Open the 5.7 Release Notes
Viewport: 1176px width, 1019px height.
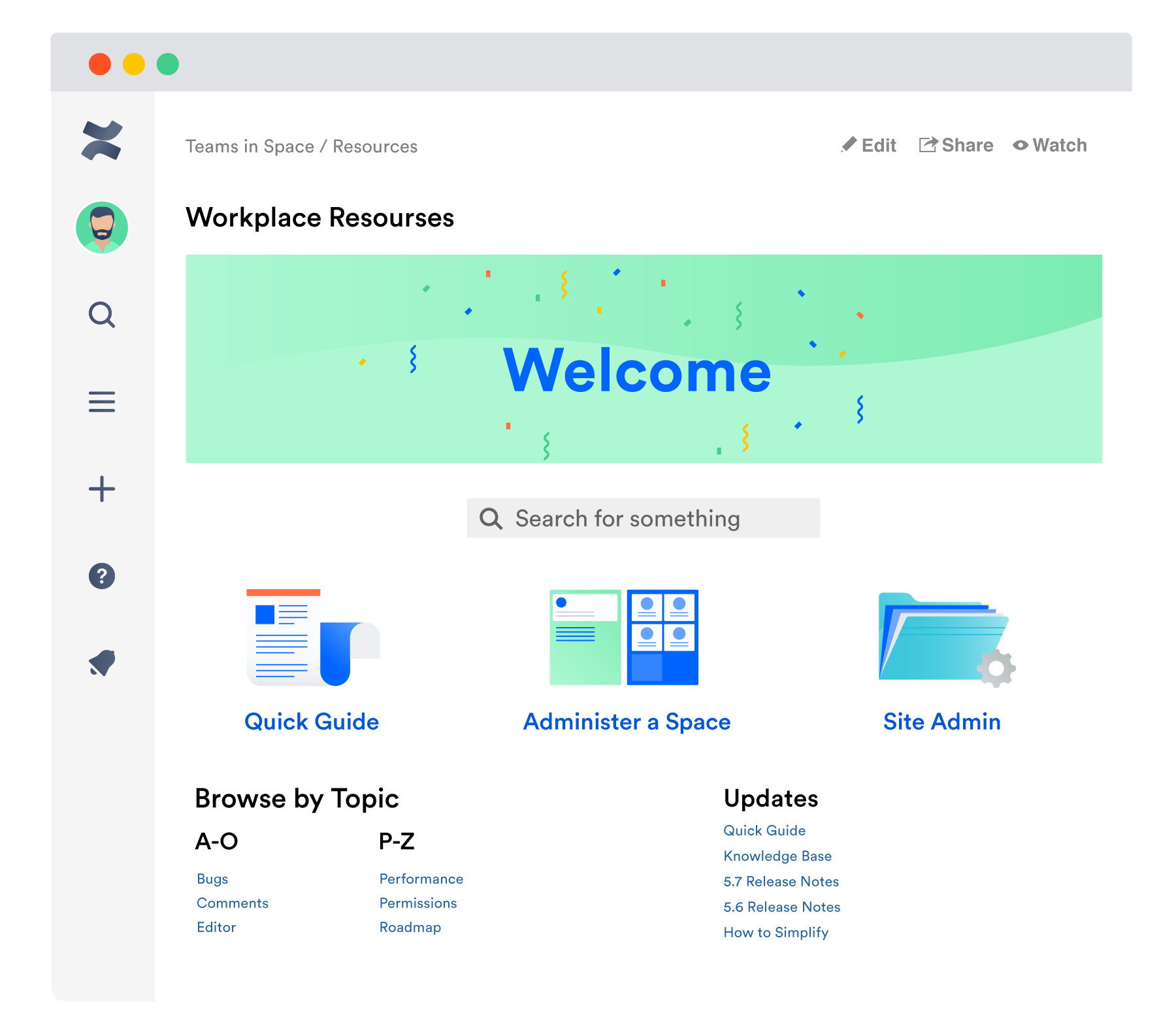(x=781, y=881)
